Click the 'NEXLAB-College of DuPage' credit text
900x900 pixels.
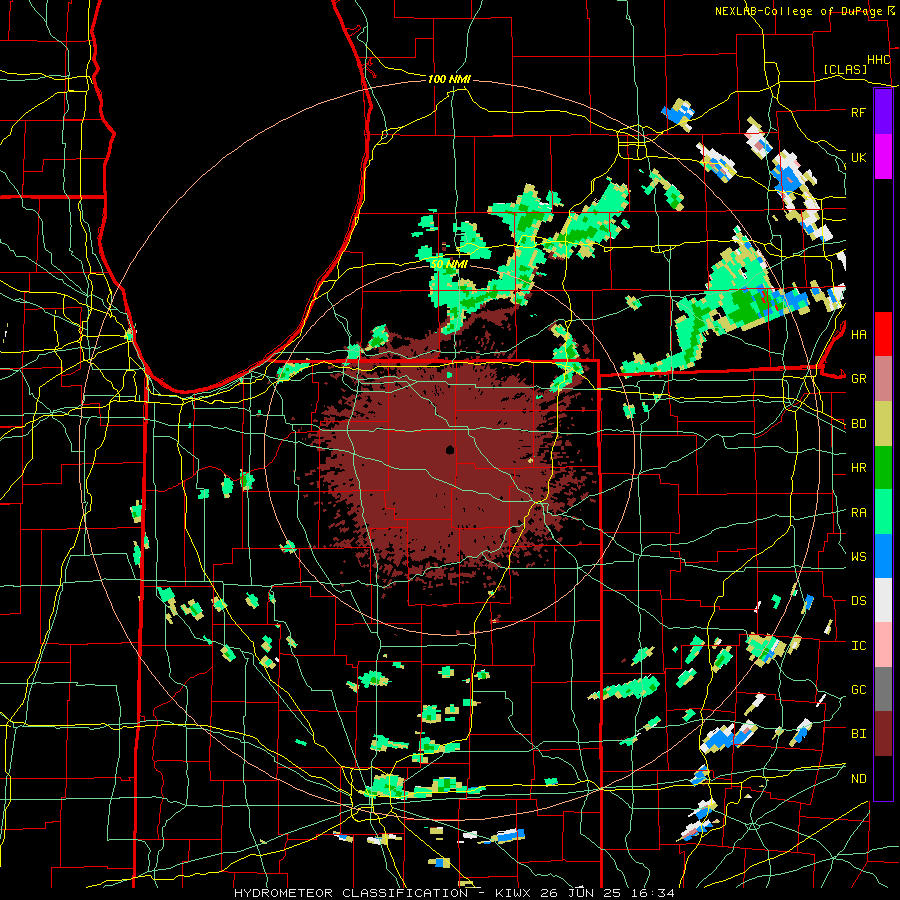[x=800, y=11]
